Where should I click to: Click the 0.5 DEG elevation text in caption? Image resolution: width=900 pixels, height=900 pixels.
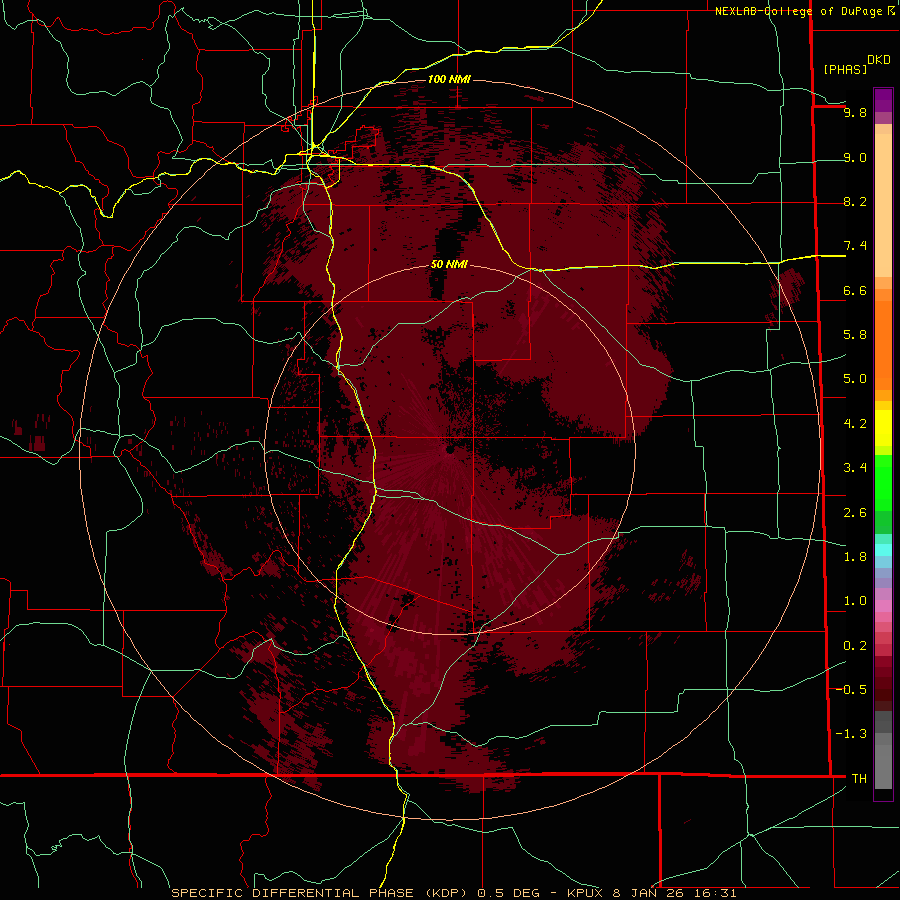[507, 893]
